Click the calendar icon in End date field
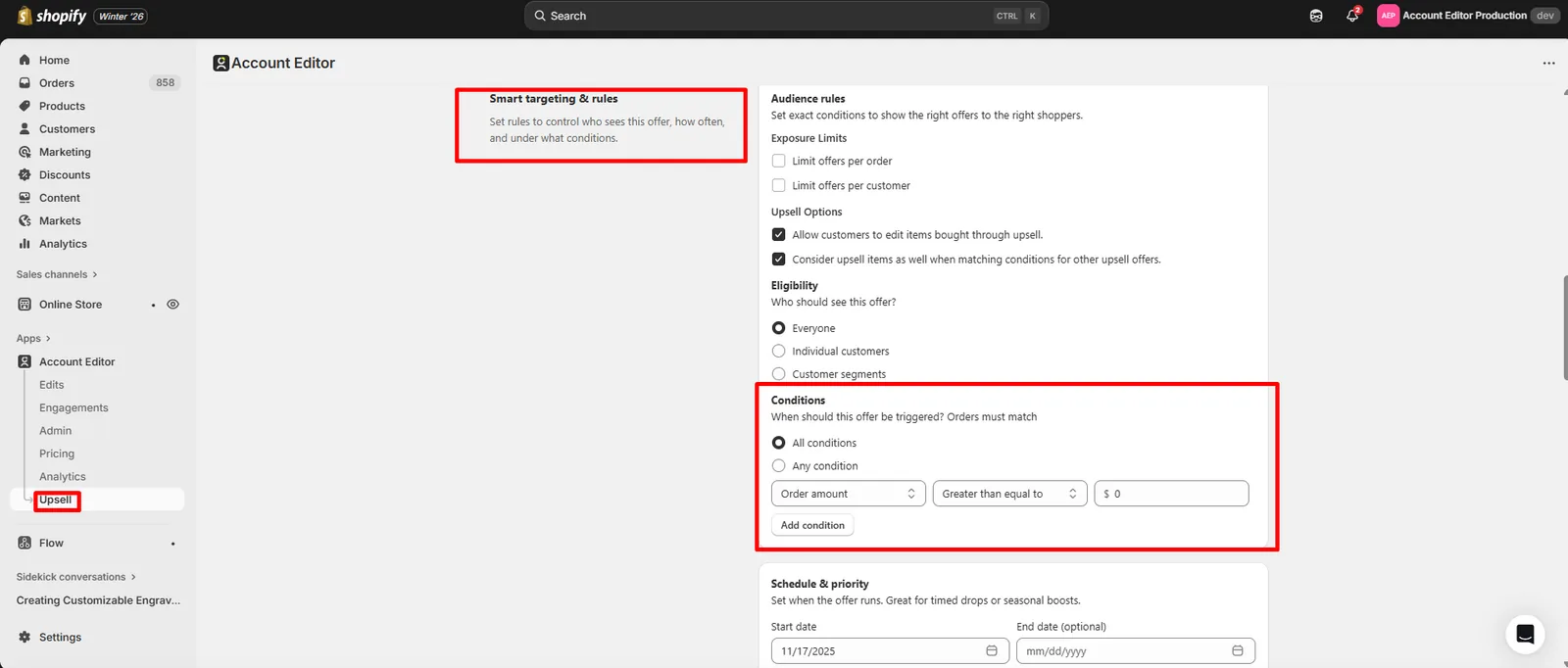This screenshot has height=668, width=1568. click(x=1238, y=650)
